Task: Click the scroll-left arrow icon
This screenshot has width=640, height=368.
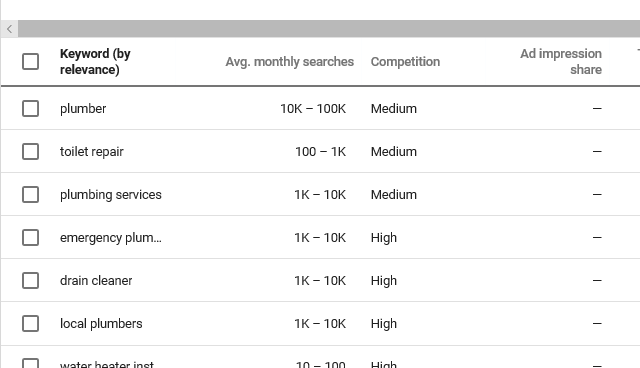Action: pos(9,29)
